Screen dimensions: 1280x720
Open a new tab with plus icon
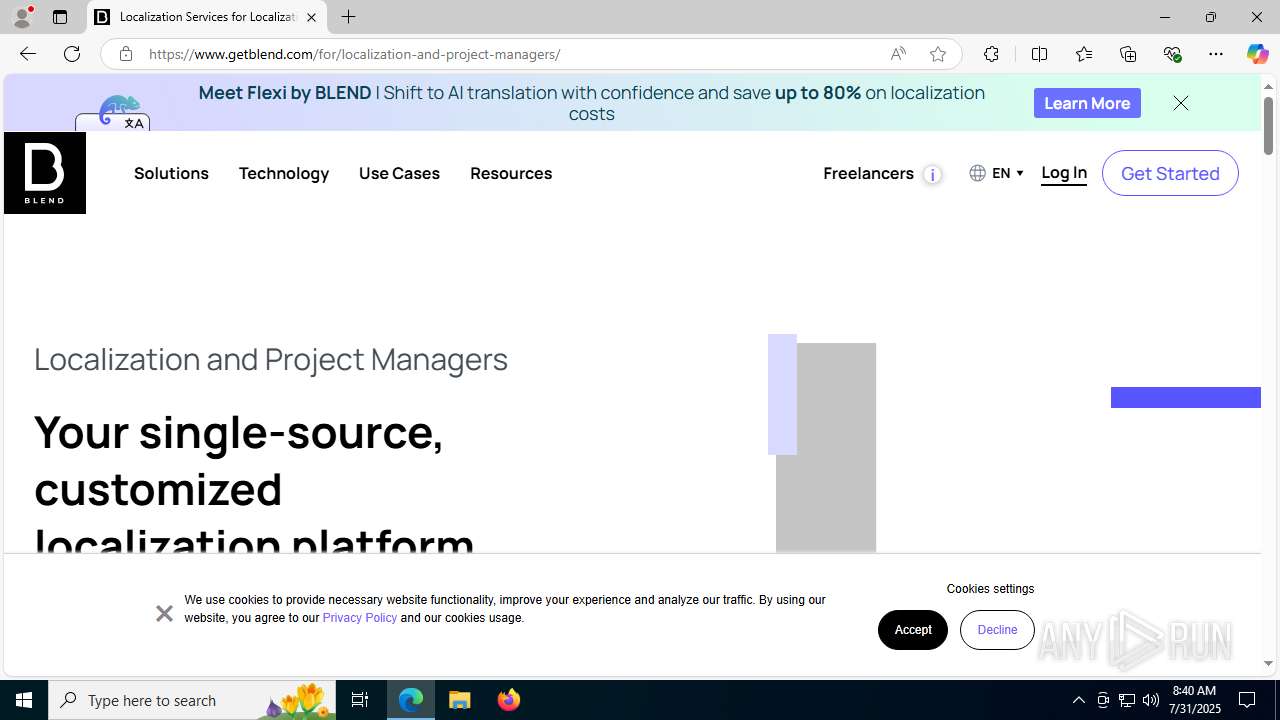pyautogui.click(x=348, y=17)
